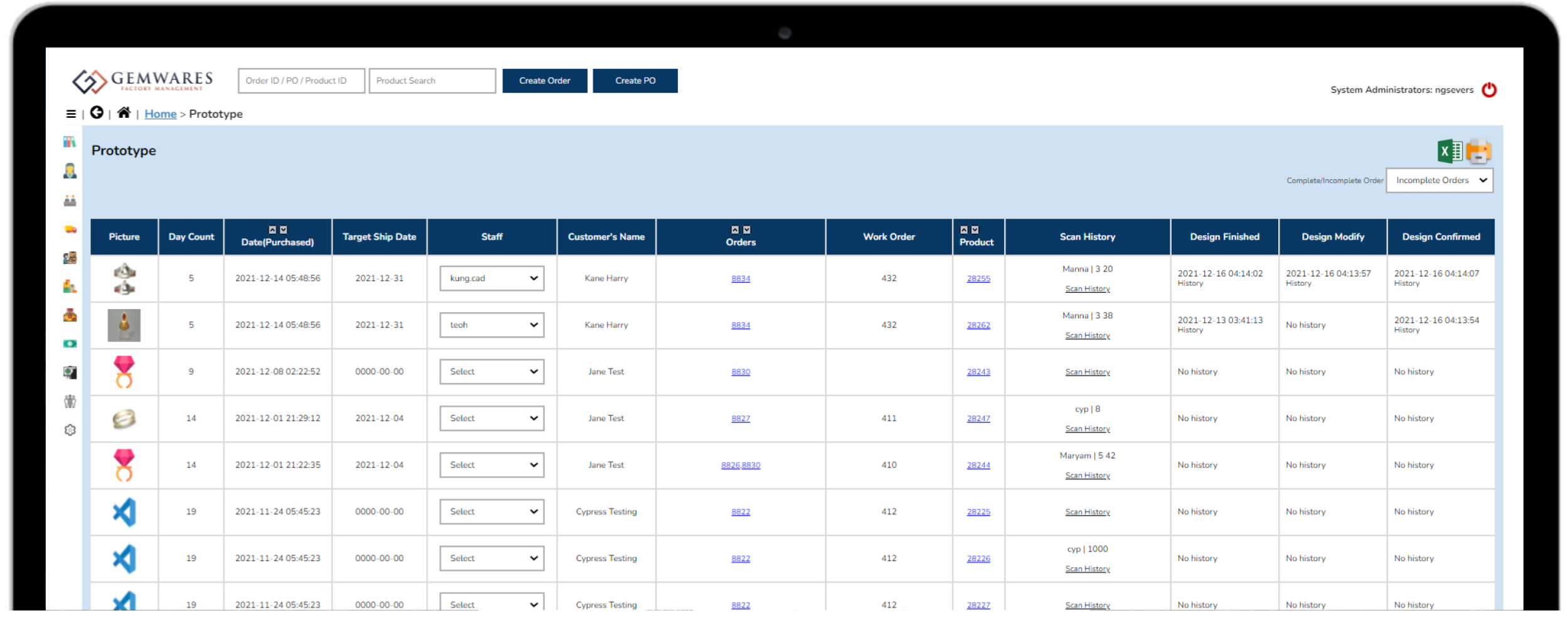Export the table with the Excel icon
Viewport: 1568px width, 618px height.
click(x=1449, y=151)
